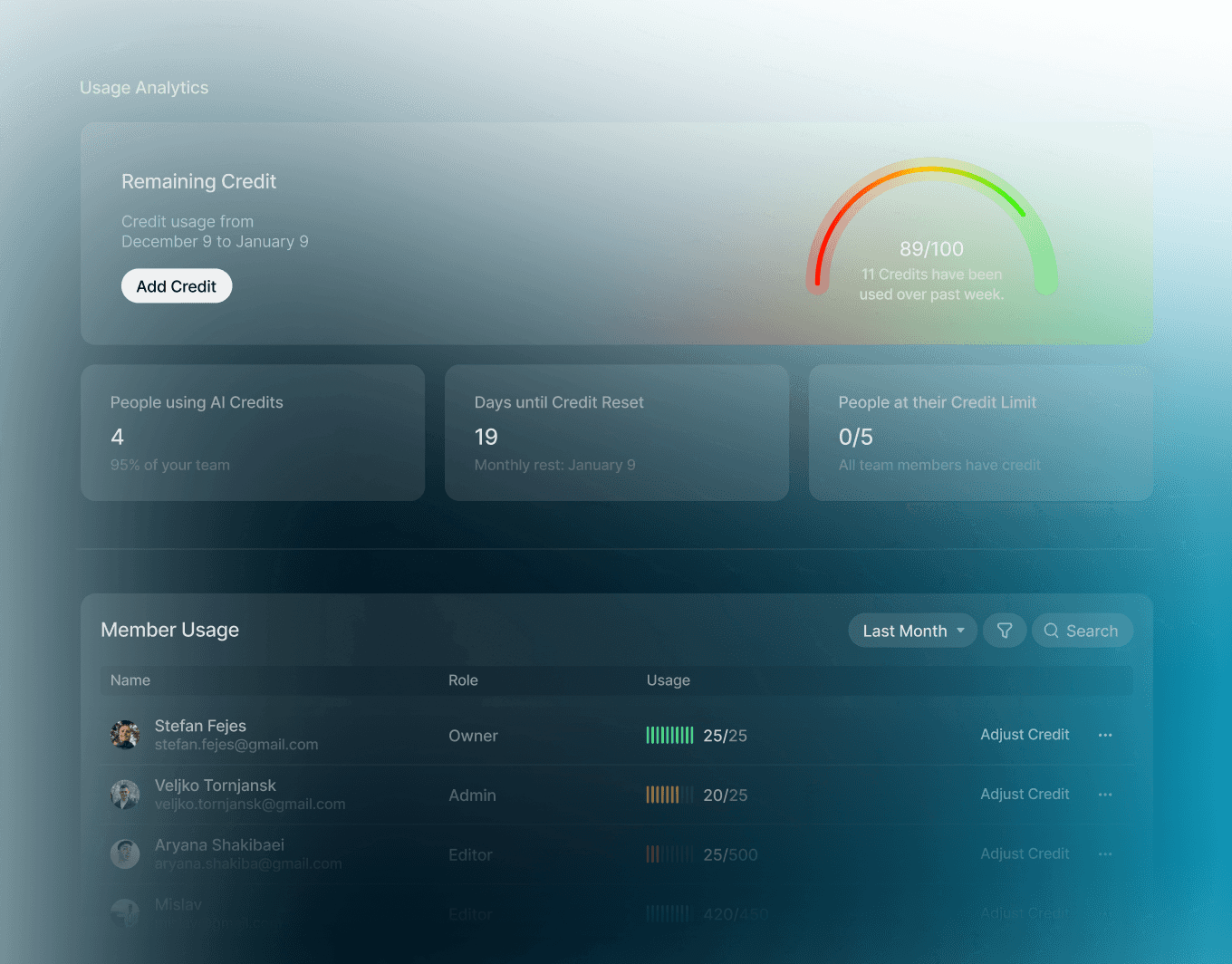Open the funnel filter icon button
Image resolution: width=1232 pixels, height=964 pixels.
point(1004,631)
